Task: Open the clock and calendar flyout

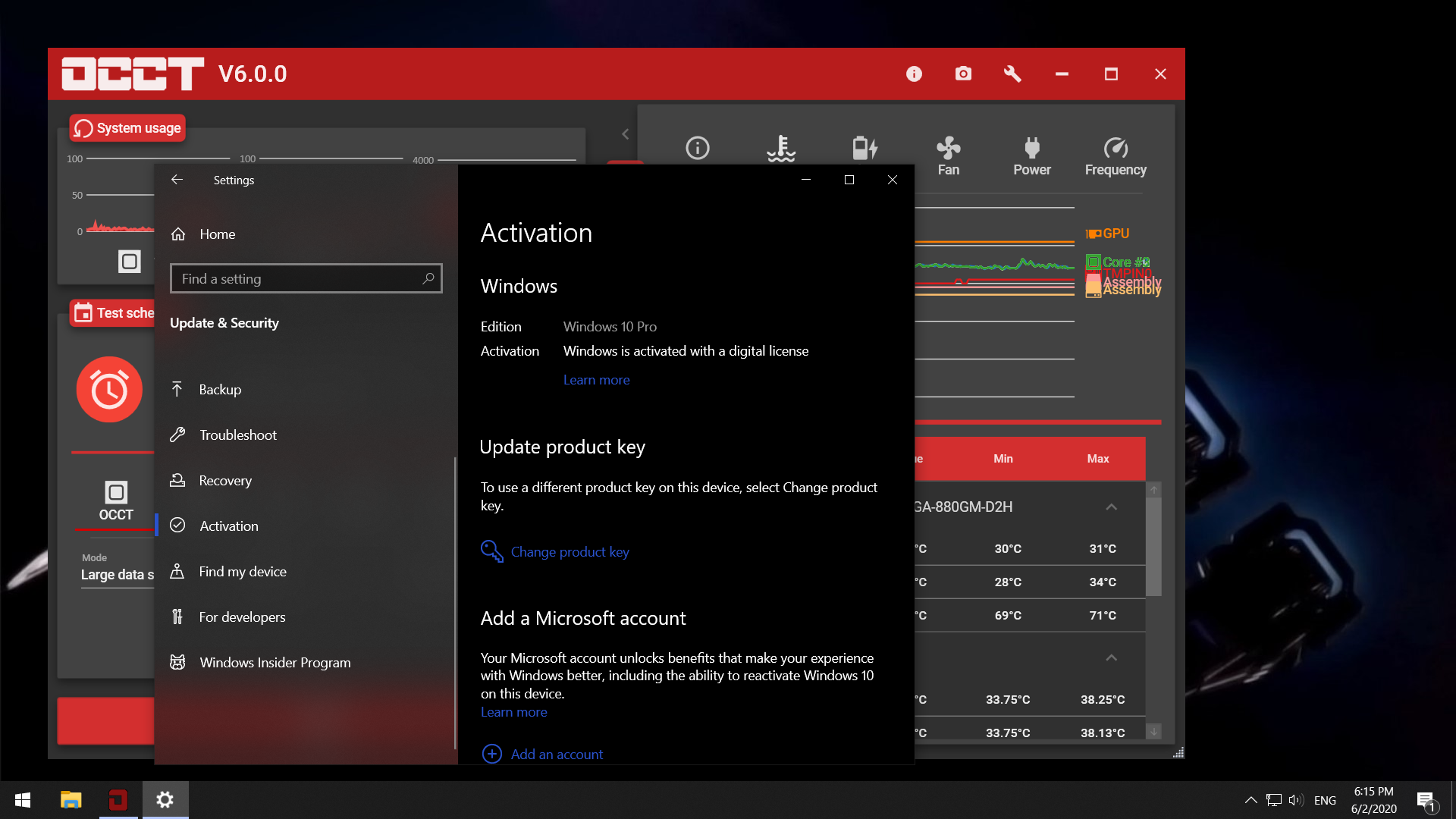Action: pos(1373,800)
